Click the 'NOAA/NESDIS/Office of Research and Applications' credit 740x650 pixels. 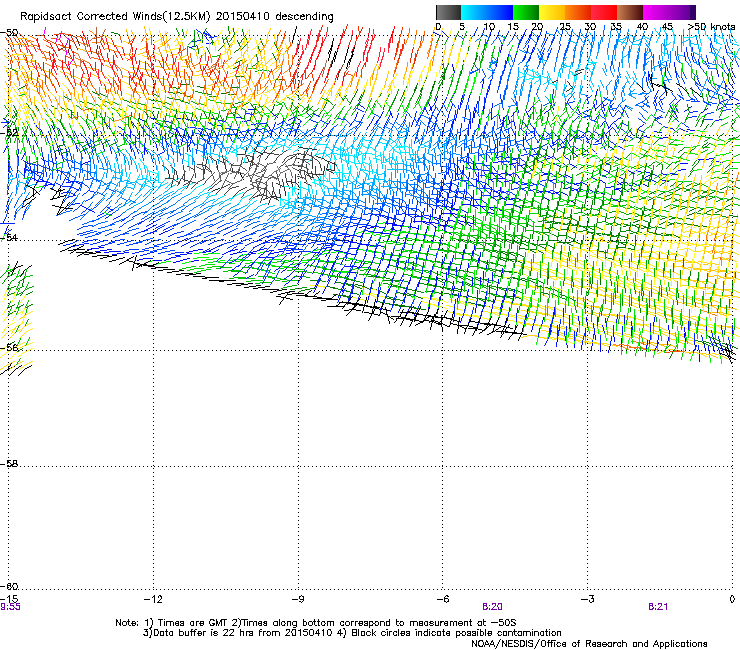(589, 644)
